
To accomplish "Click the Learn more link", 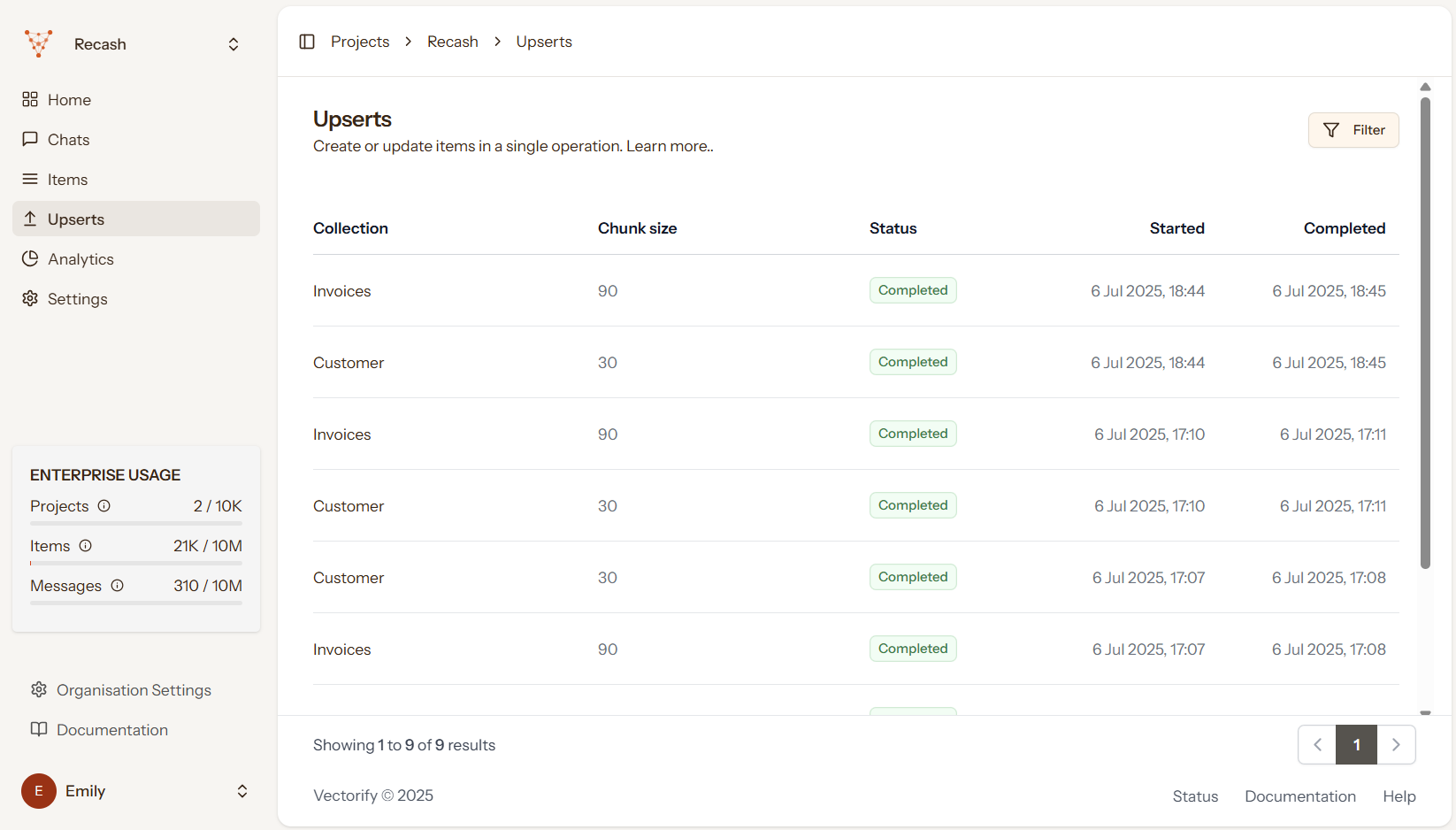I will 668,147.
